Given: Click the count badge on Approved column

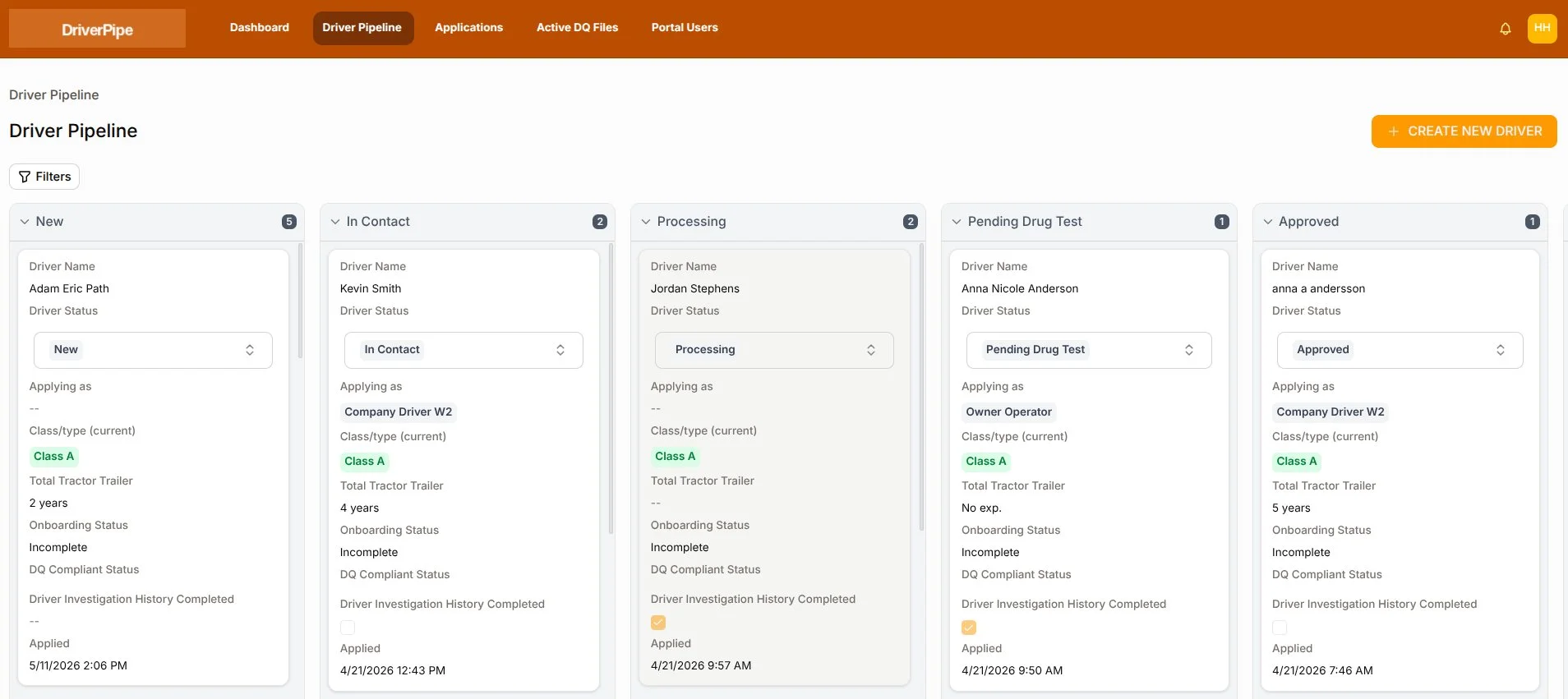Looking at the screenshot, I should click(x=1533, y=222).
